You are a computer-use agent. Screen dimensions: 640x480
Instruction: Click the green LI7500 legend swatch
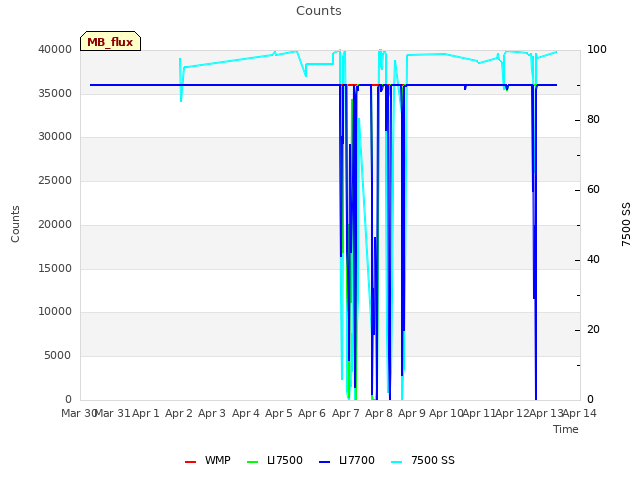(253, 462)
